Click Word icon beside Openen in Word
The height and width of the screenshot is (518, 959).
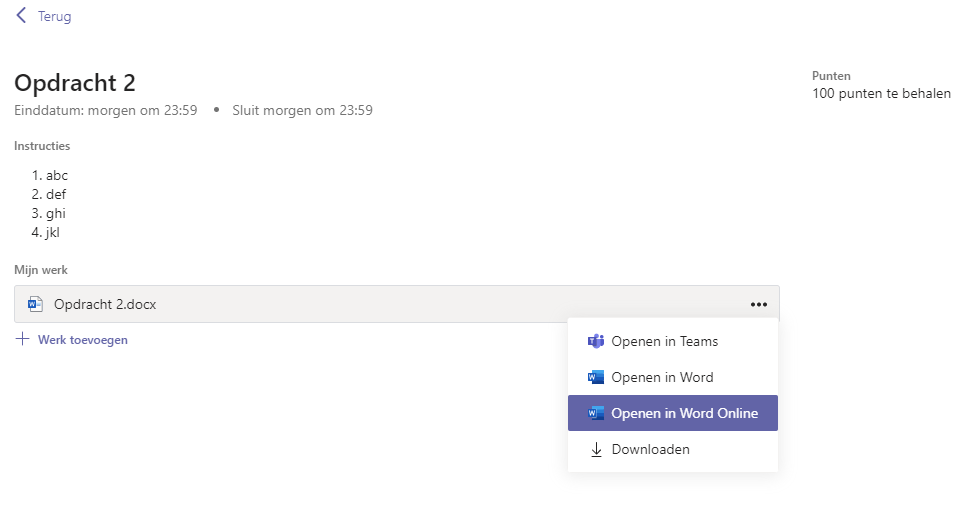(596, 377)
